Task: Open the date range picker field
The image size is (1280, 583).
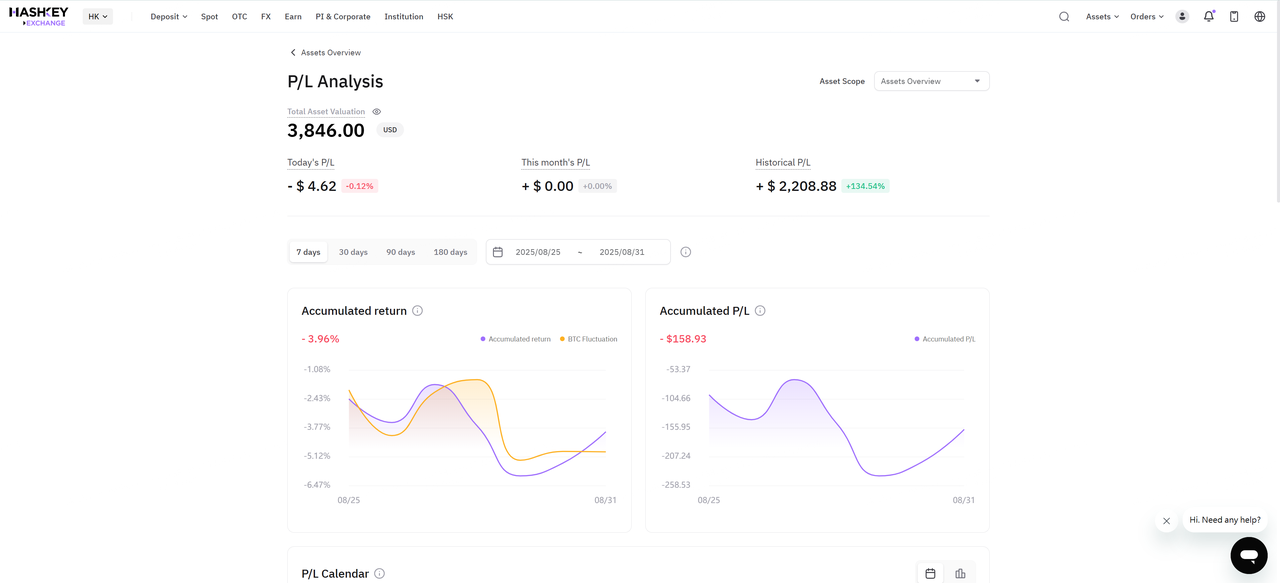Action: click(x=578, y=252)
